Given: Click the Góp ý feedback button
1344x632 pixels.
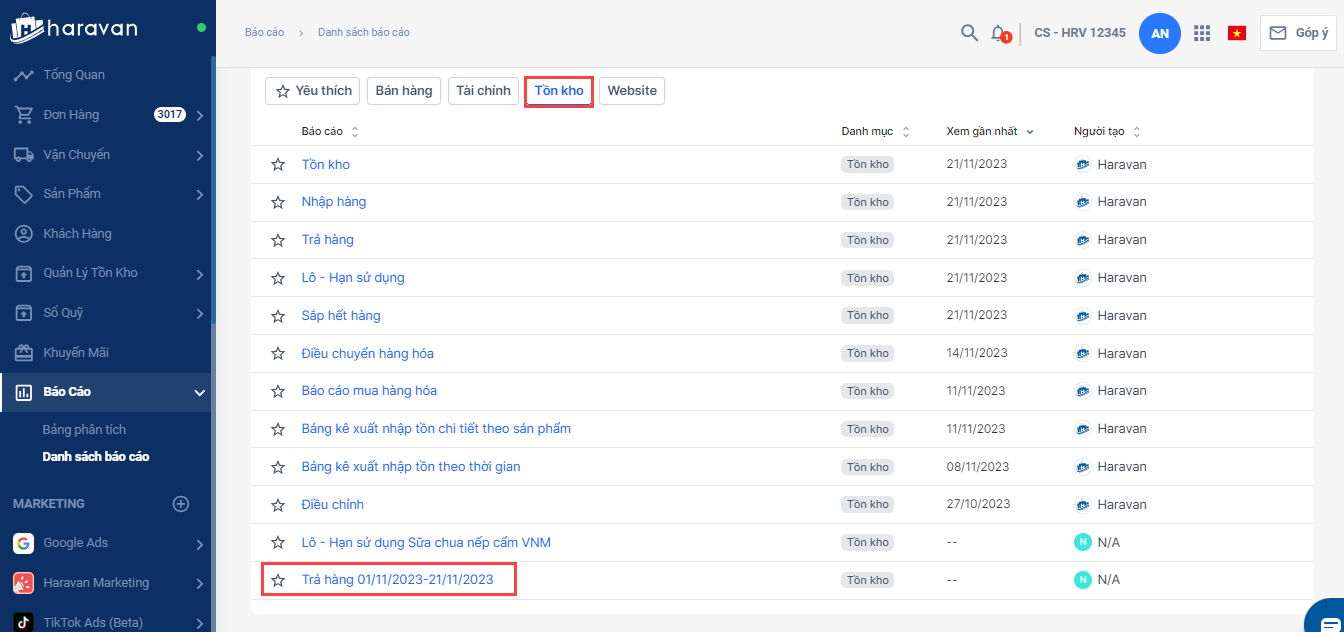Looking at the screenshot, I should (x=1298, y=33).
